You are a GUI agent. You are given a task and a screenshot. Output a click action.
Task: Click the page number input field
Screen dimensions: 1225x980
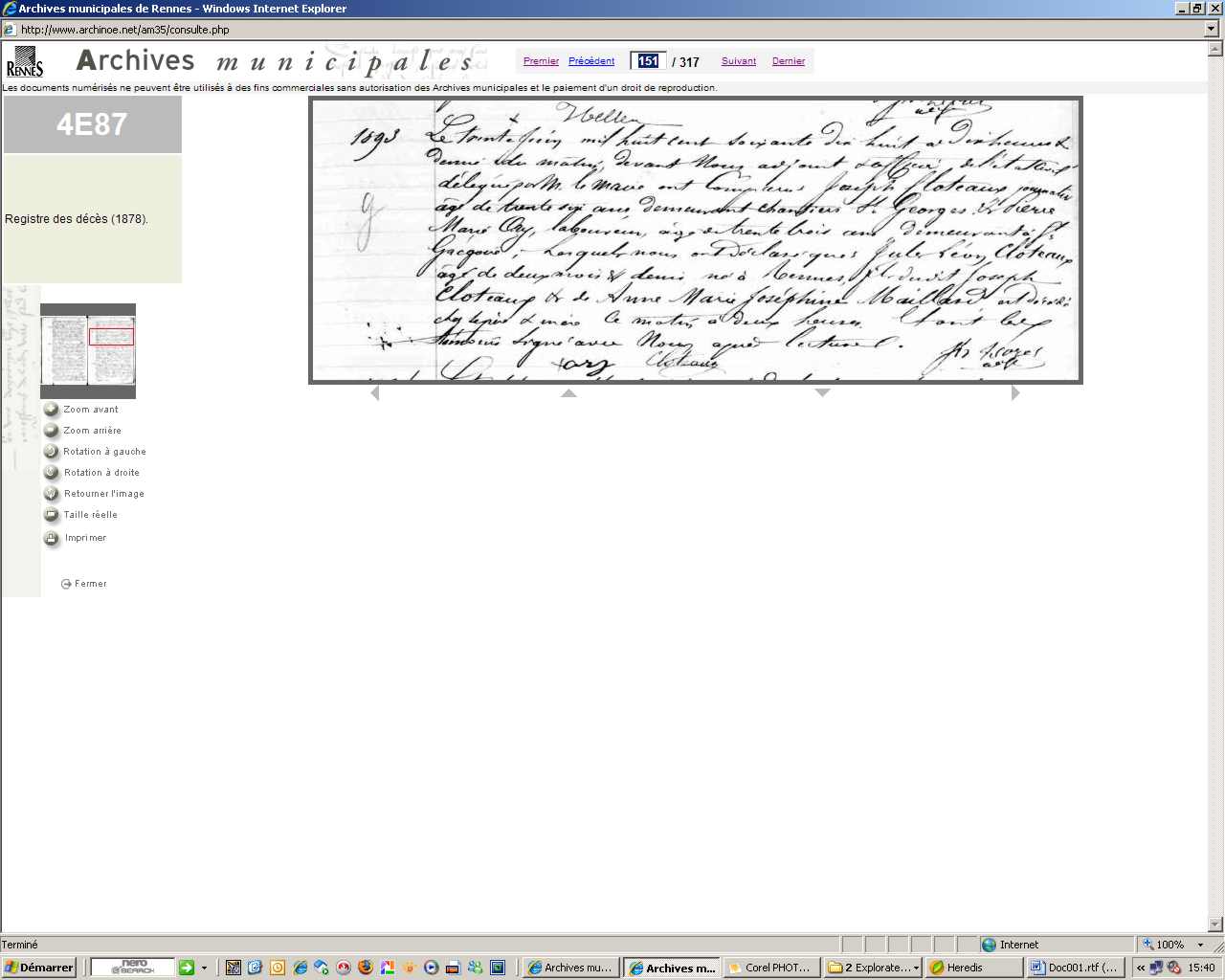point(648,61)
